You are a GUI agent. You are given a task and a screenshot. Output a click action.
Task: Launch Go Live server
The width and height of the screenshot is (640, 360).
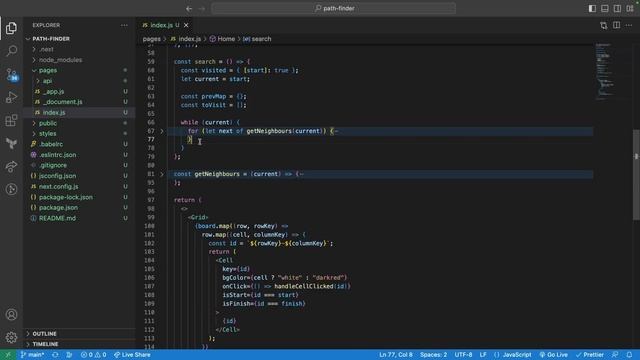553,355
